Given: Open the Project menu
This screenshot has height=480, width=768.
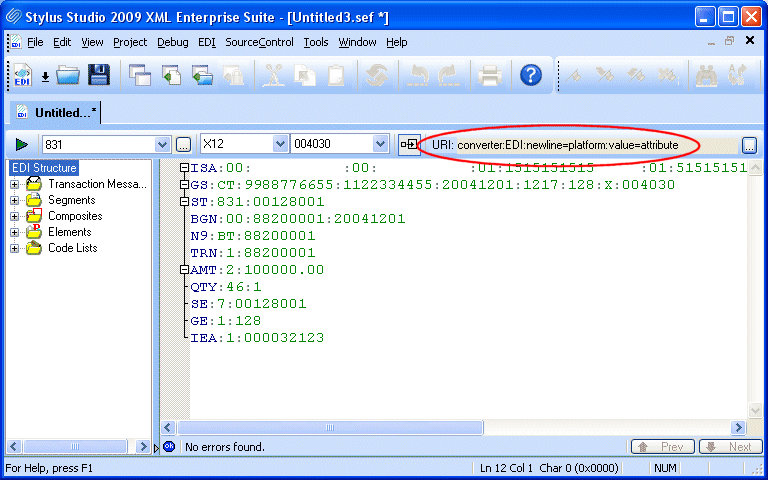Looking at the screenshot, I should click(130, 42).
